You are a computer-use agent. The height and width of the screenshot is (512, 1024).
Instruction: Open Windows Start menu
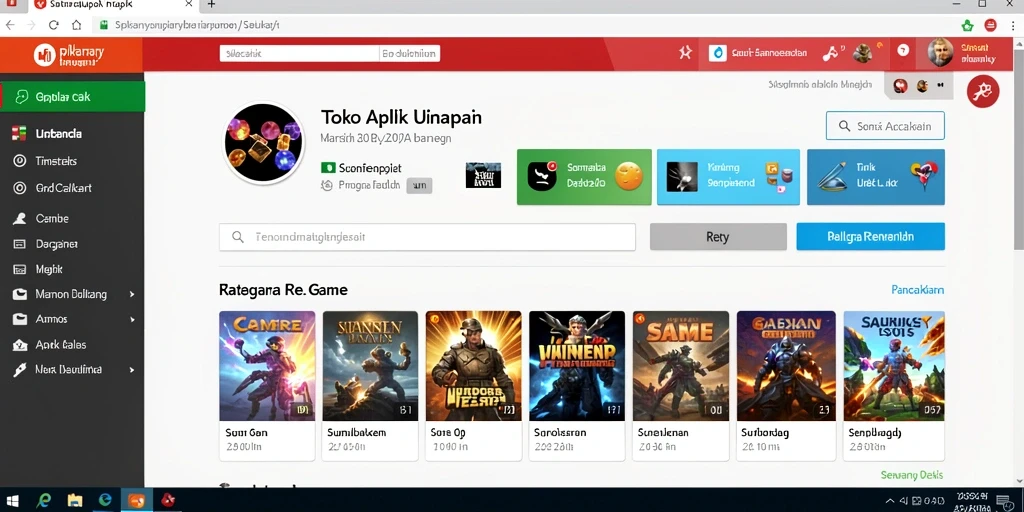pos(12,501)
